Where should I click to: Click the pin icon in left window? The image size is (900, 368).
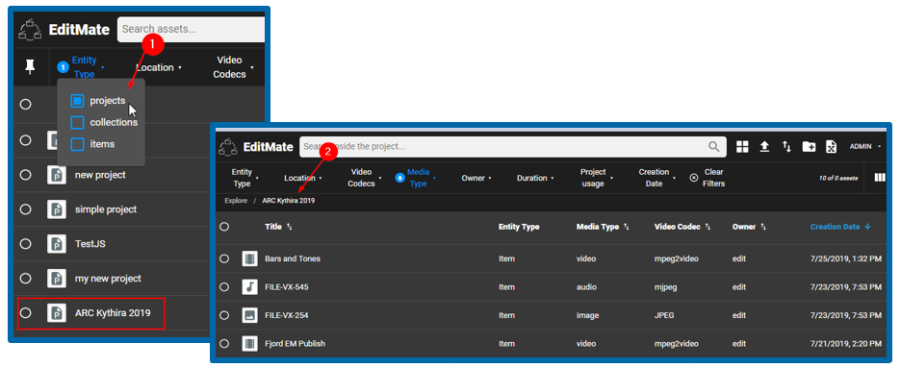(30, 67)
